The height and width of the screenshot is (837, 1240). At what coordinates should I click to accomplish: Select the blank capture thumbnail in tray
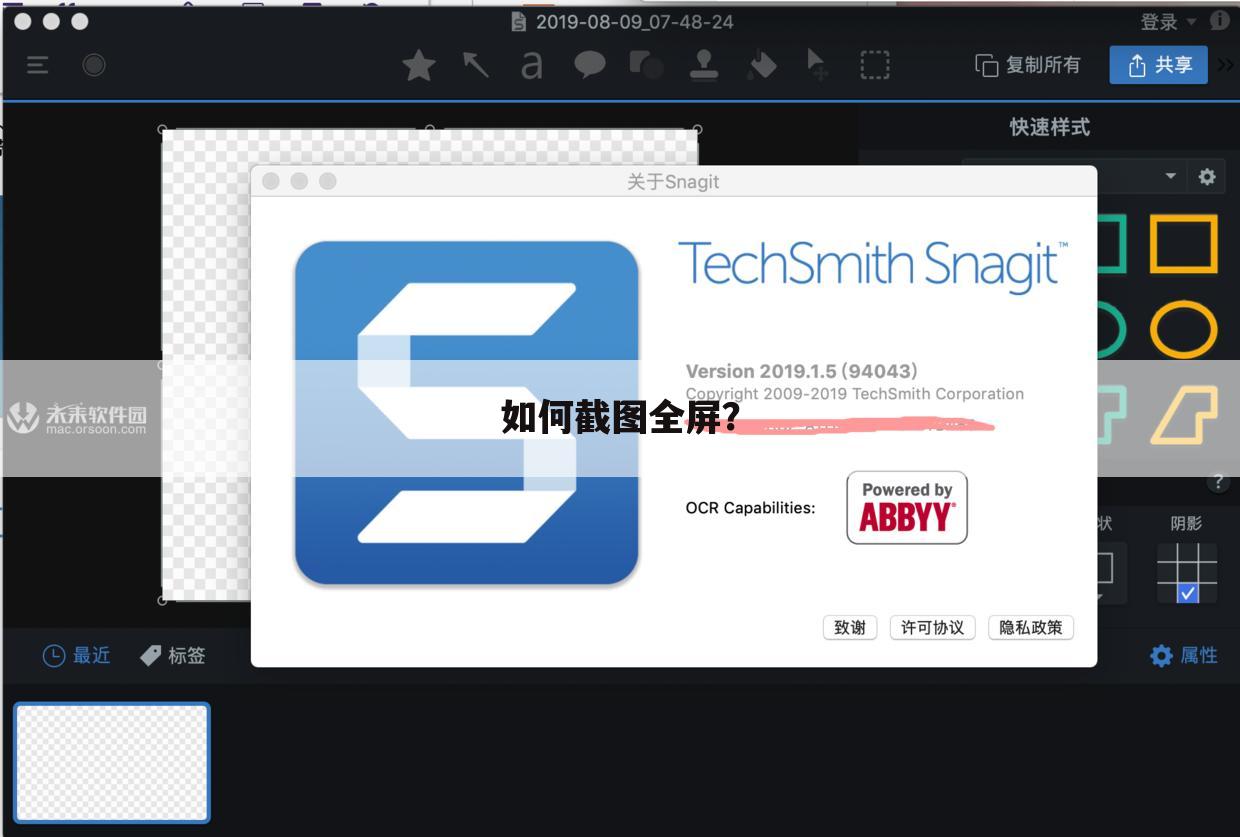112,762
